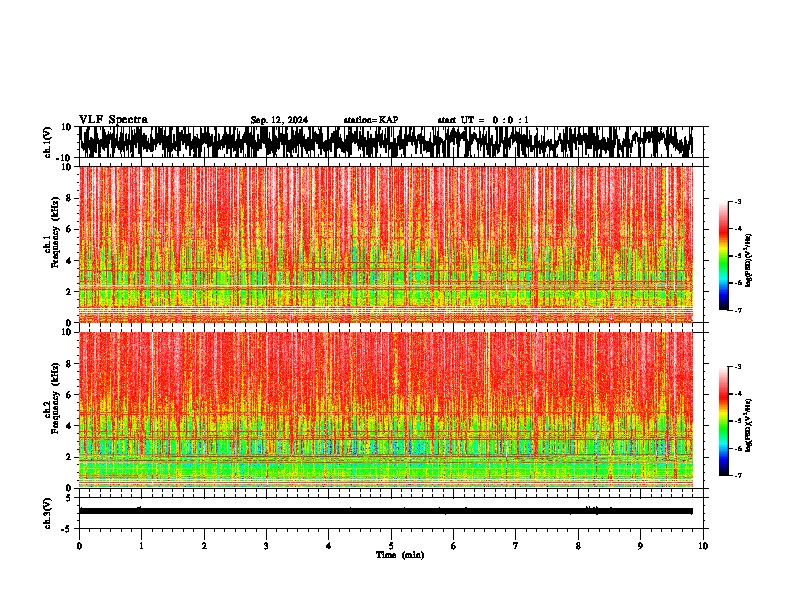Click the 4 kHz tick on ch.1 spectrogram
The height and width of the screenshot is (612, 792).
(69, 261)
